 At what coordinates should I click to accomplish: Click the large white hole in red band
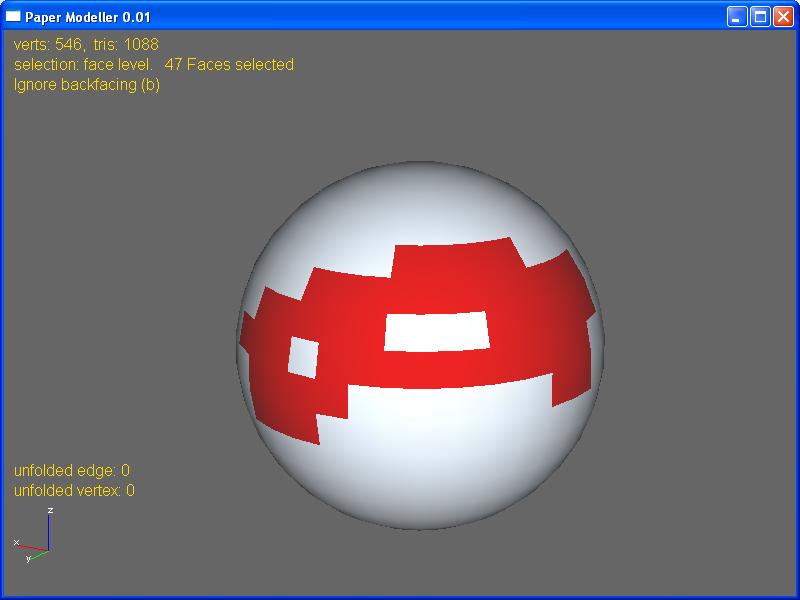click(437, 332)
